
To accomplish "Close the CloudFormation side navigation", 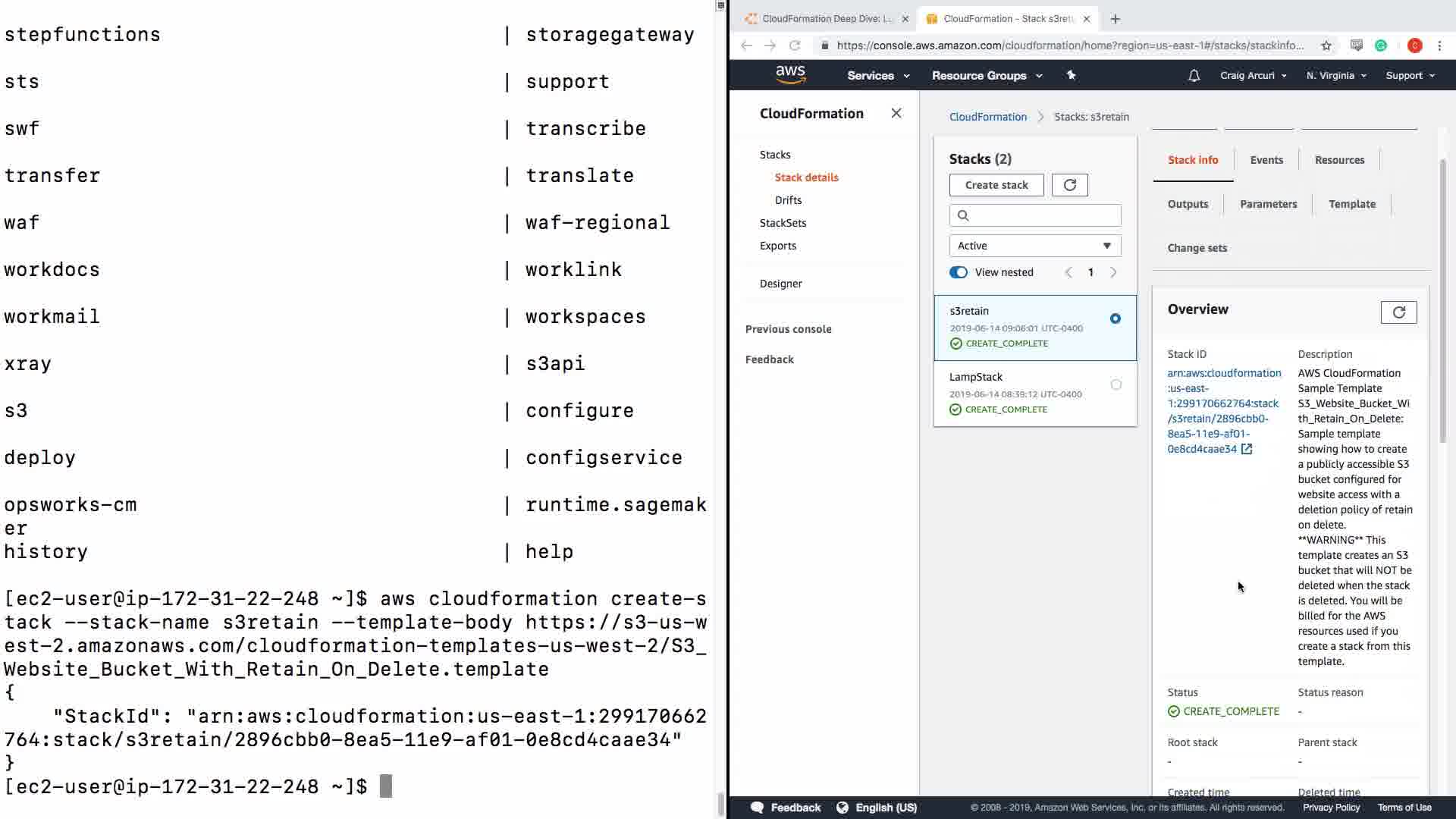I will pos(896,113).
